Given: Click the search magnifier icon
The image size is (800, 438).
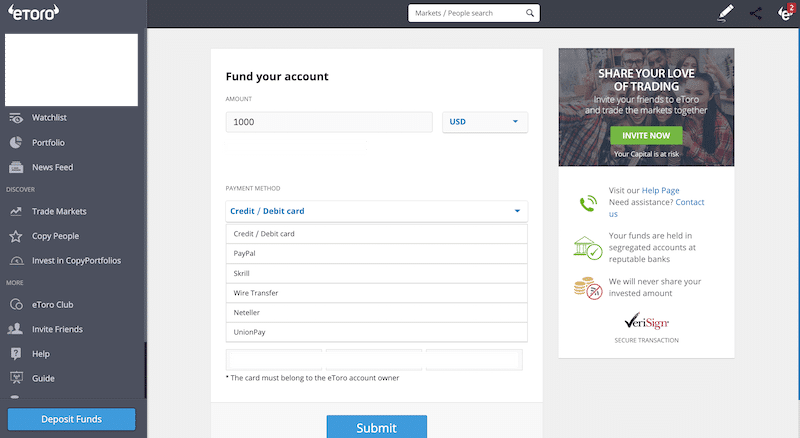Looking at the screenshot, I should point(530,13).
